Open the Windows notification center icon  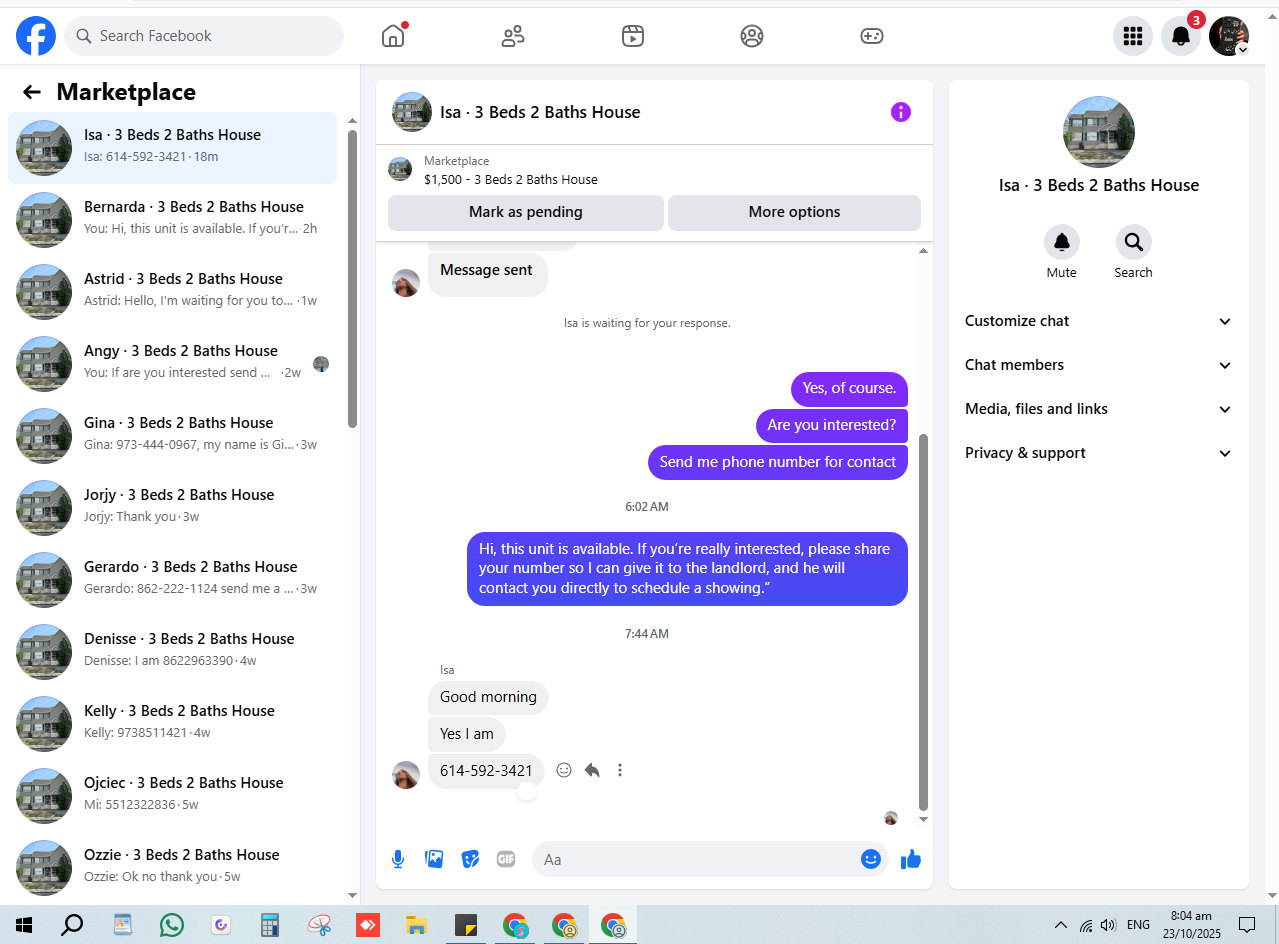pyautogui.click(x=1247, y=925)
